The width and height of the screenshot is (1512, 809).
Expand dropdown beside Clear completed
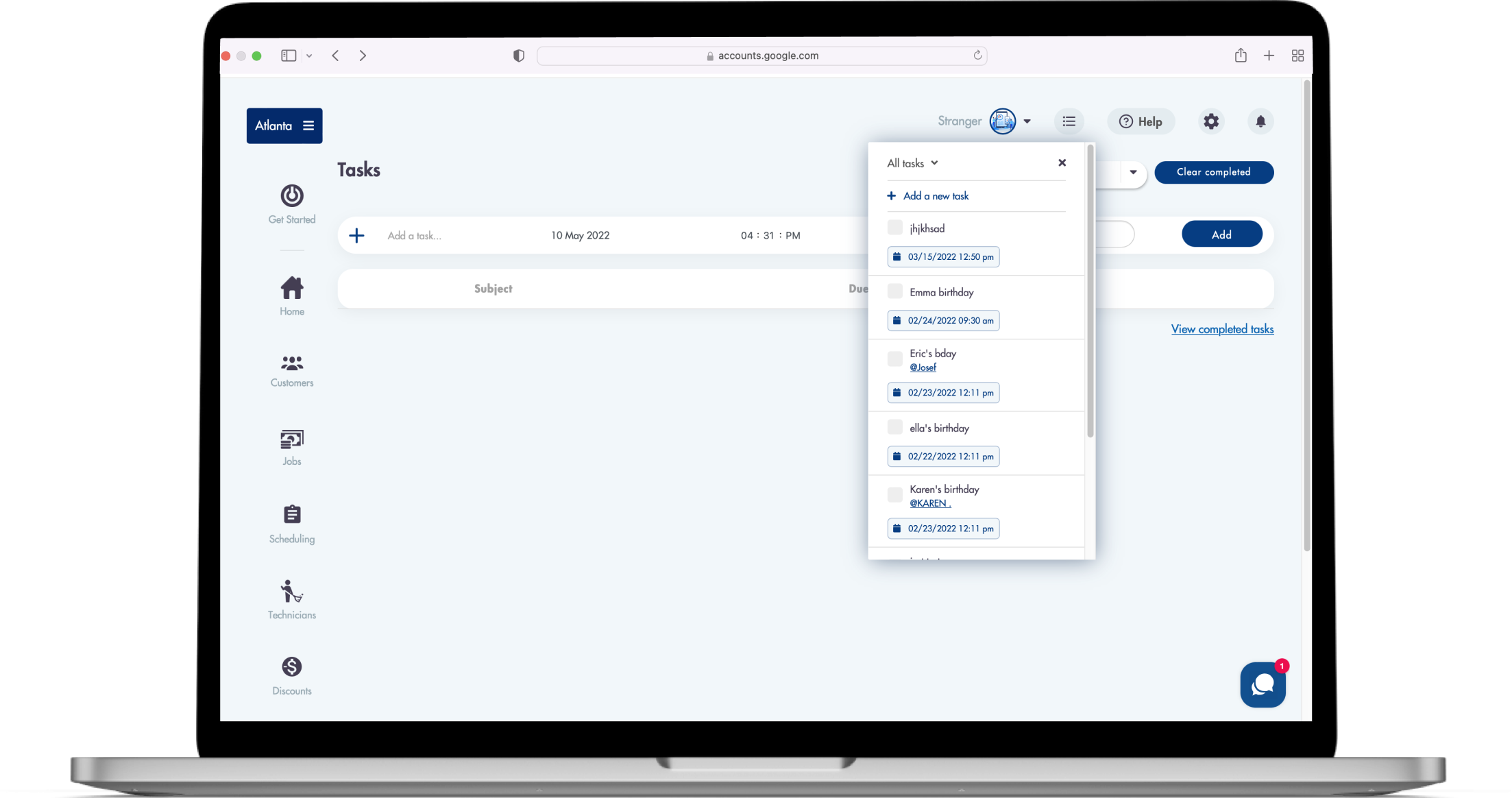[x=1133, y=172]
